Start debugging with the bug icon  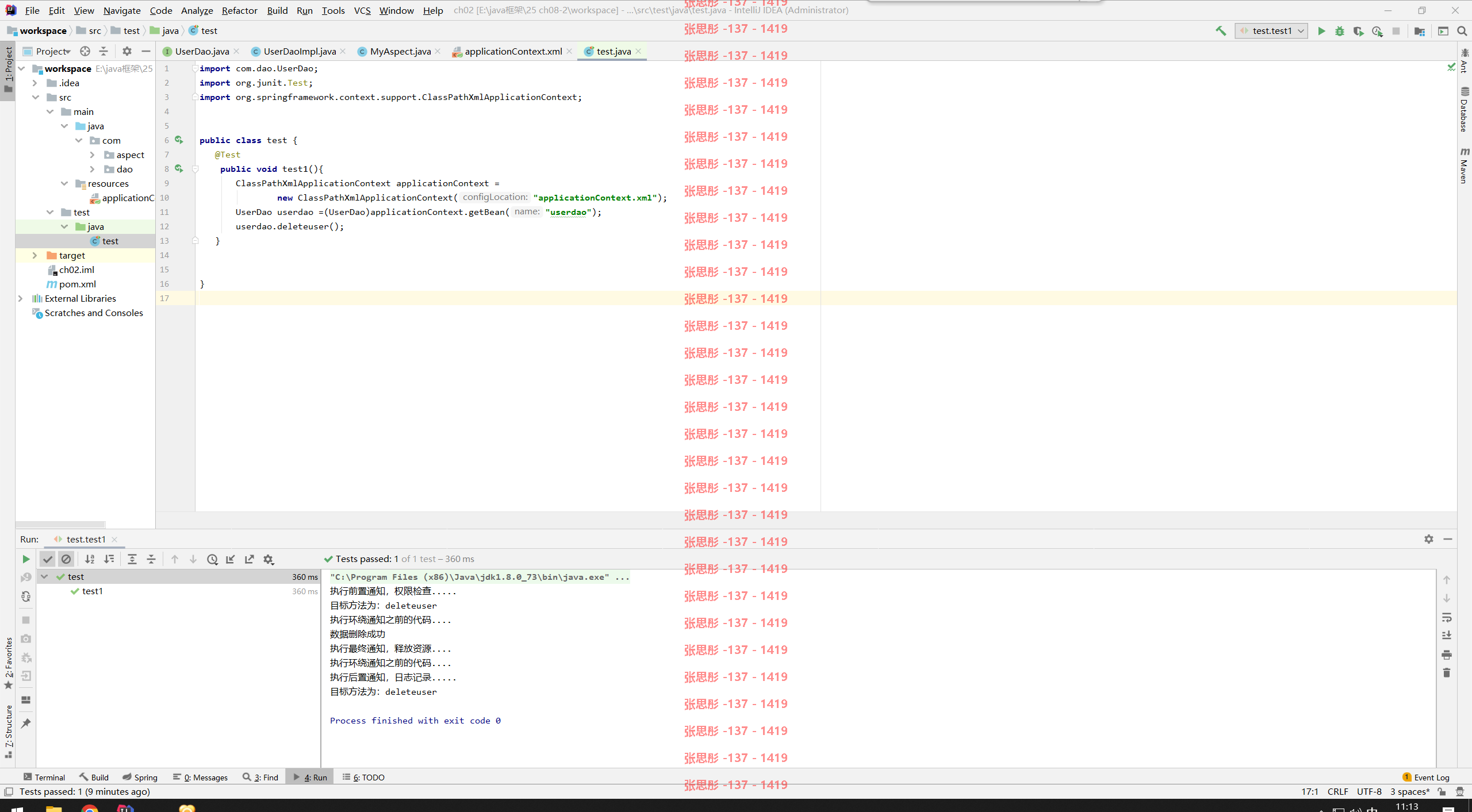click(1340, 31)
